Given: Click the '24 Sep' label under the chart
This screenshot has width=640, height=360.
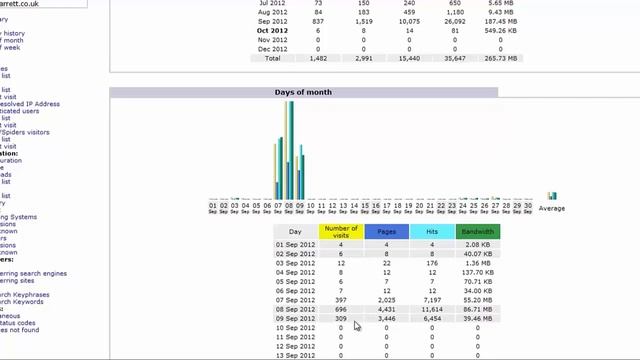Looking at the screenshot, I should 462,208.
